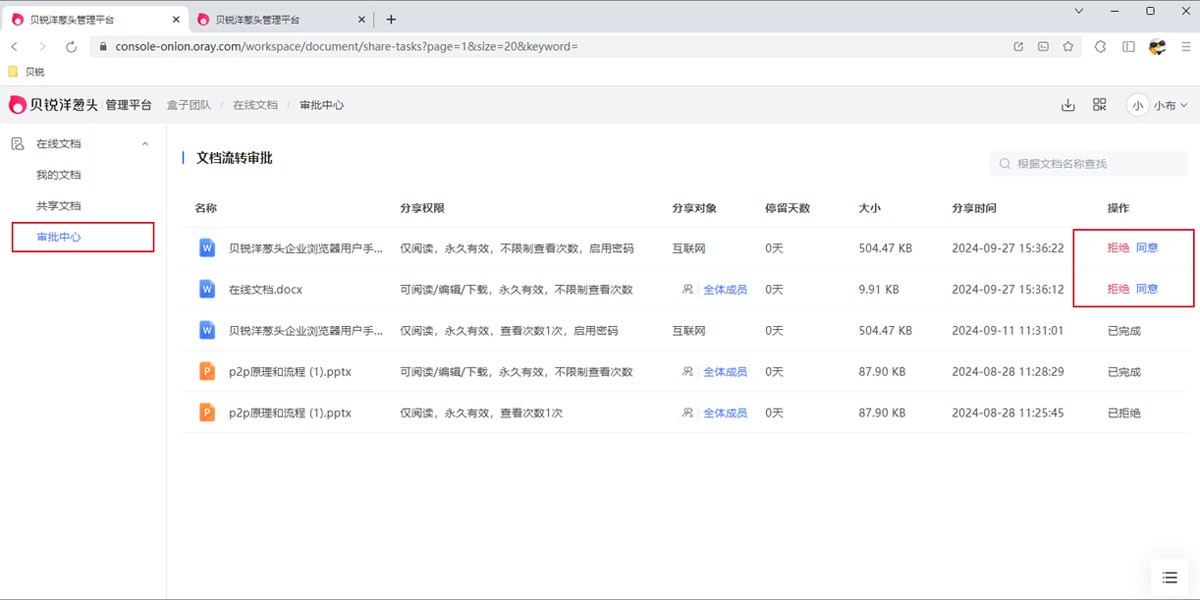Viewport: 1200px width, 600px height.
Task: Click the share icon in the address bar
Action: (x=1018, y=47)
